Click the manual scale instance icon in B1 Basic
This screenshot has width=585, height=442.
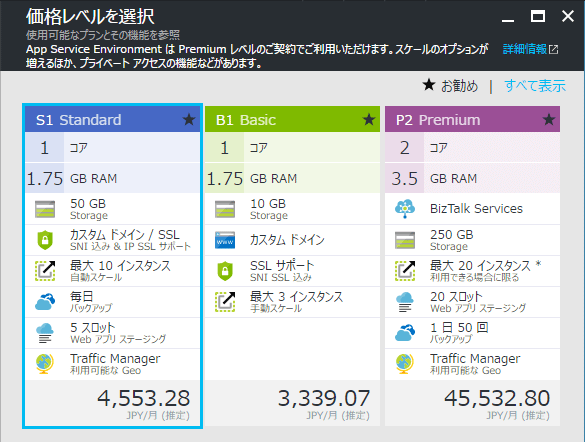coord(225,302)
